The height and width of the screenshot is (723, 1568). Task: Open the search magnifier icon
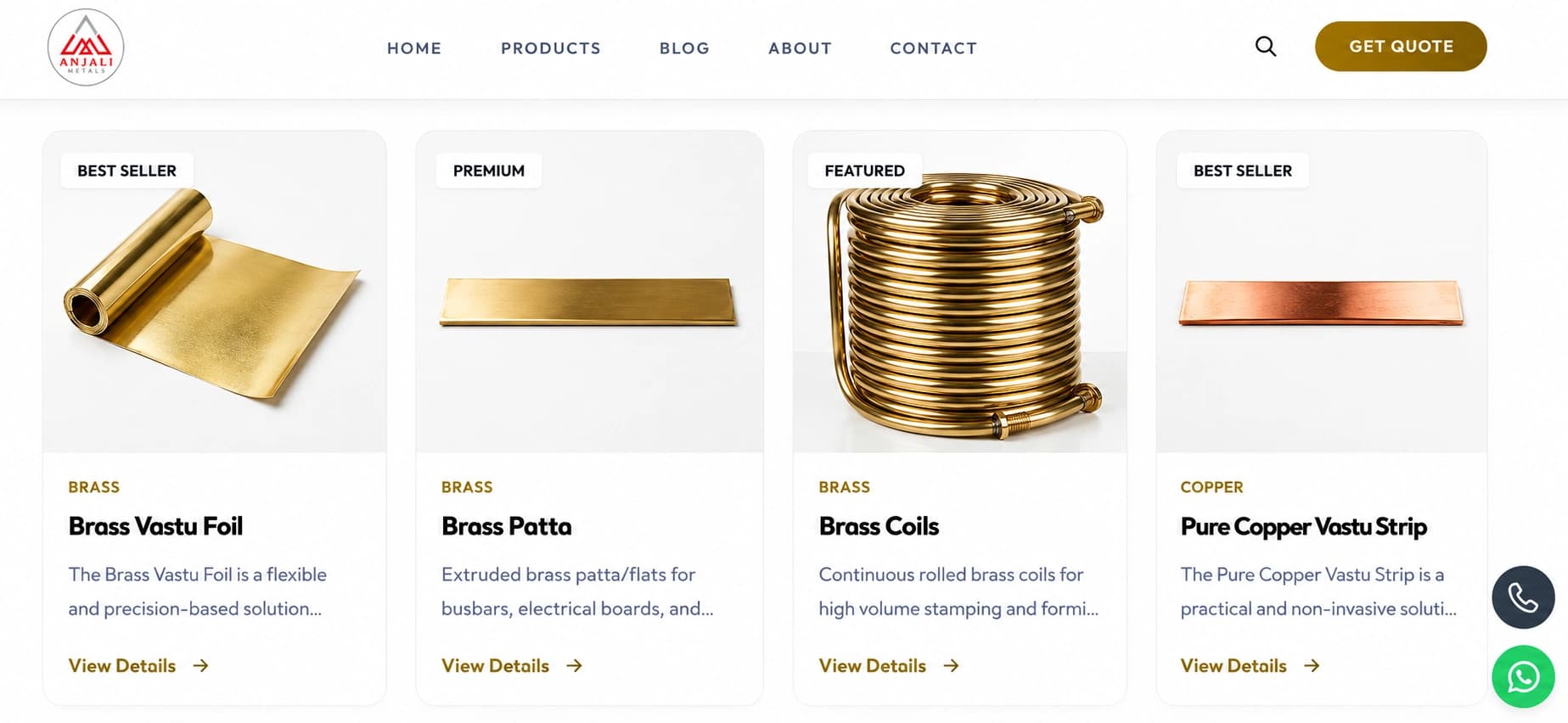1265,47
